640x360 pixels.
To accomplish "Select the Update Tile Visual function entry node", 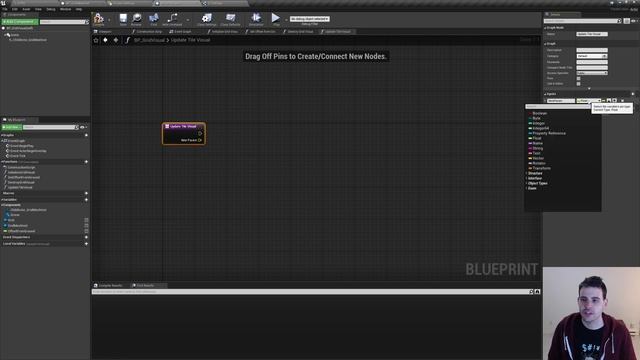I will point(184,133).
